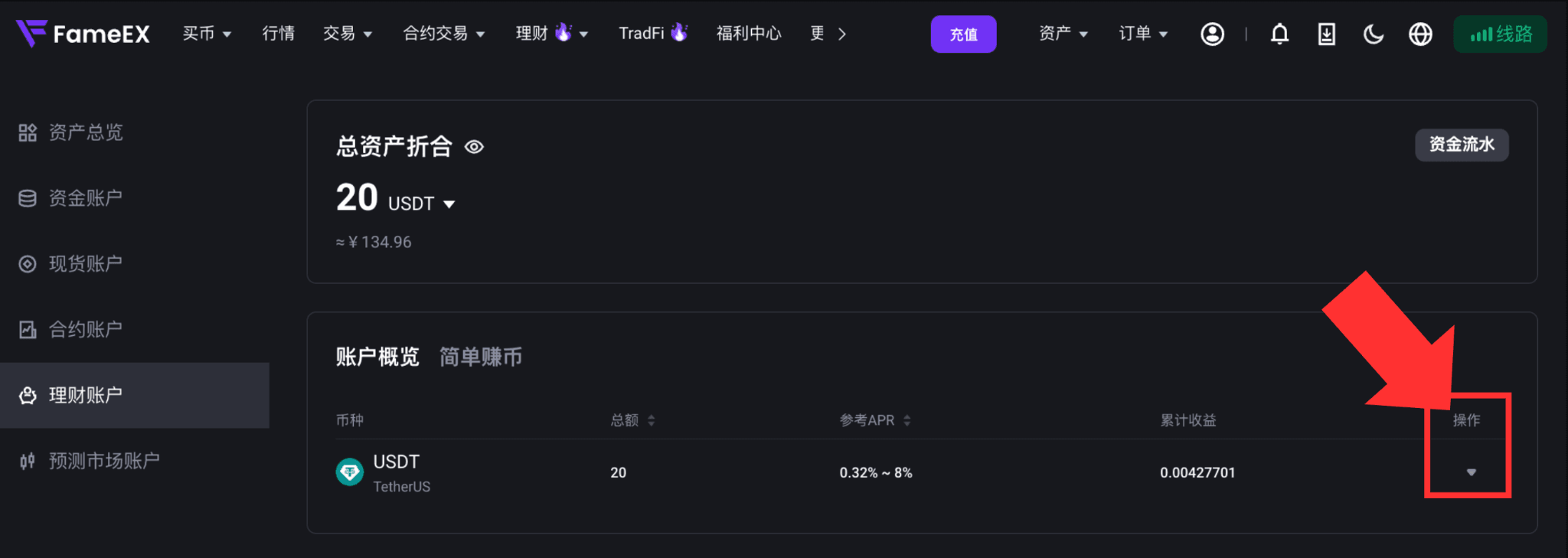Open language selection globe icon
1568x558 pixels.
click(1420, 34)
